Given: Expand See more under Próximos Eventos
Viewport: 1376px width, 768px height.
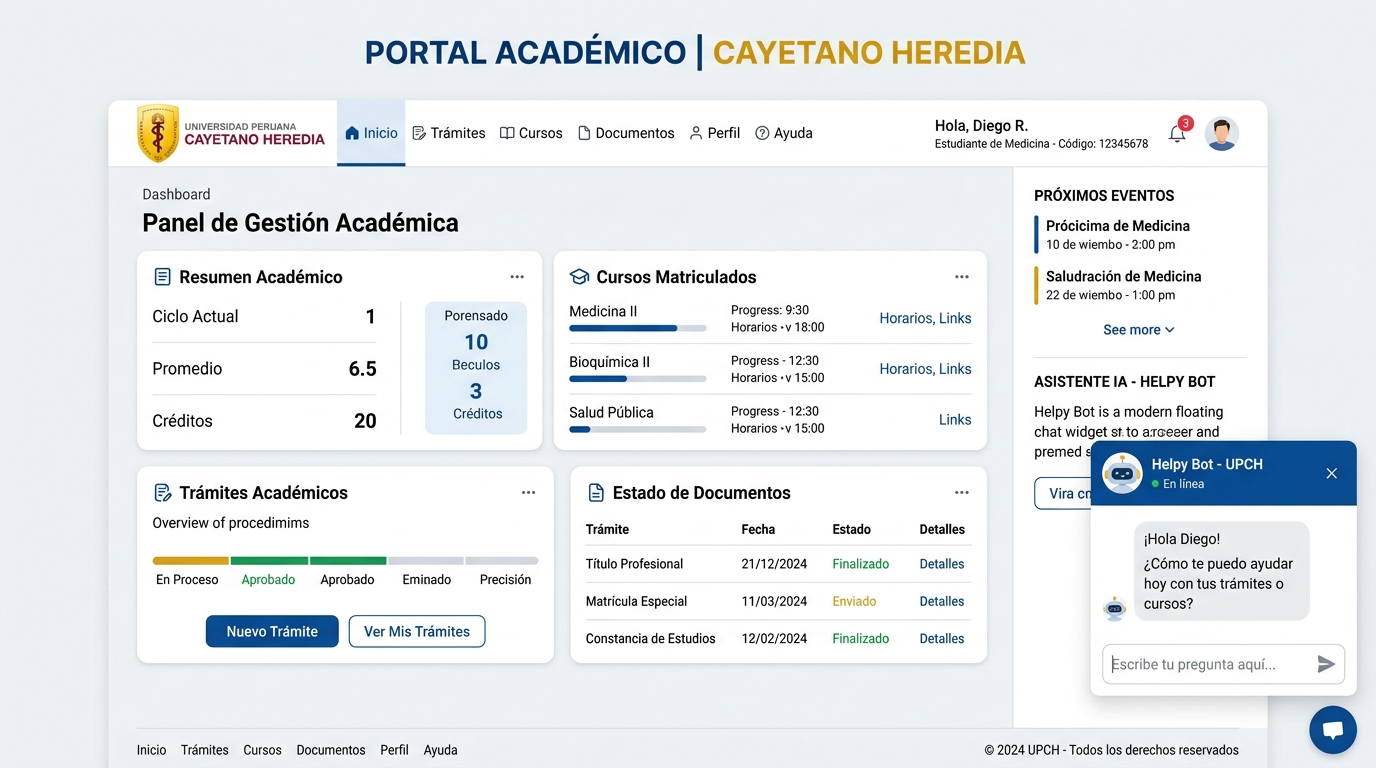Looking at the screenshot, I should [x=1139, y=330].
